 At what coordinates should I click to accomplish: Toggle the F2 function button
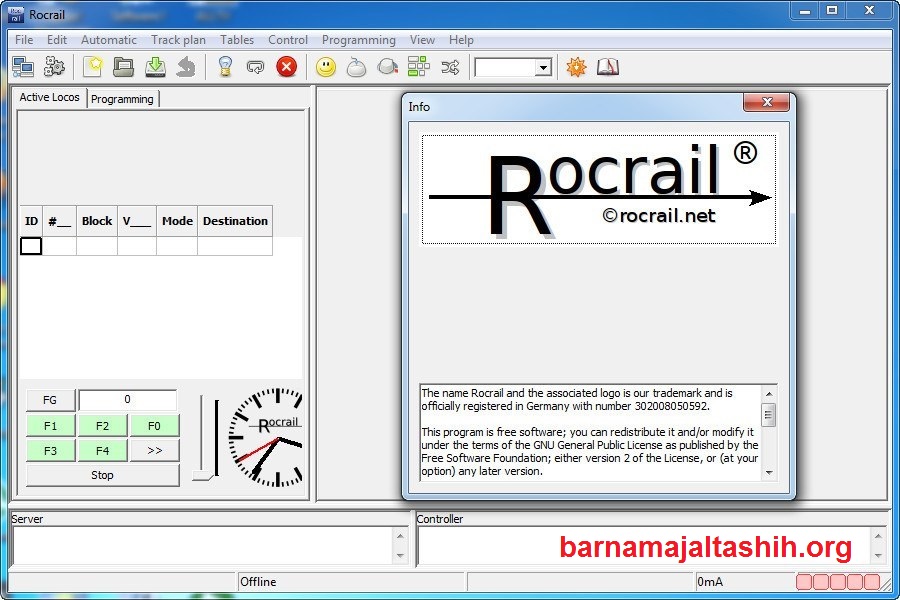(x=102, y=426)
